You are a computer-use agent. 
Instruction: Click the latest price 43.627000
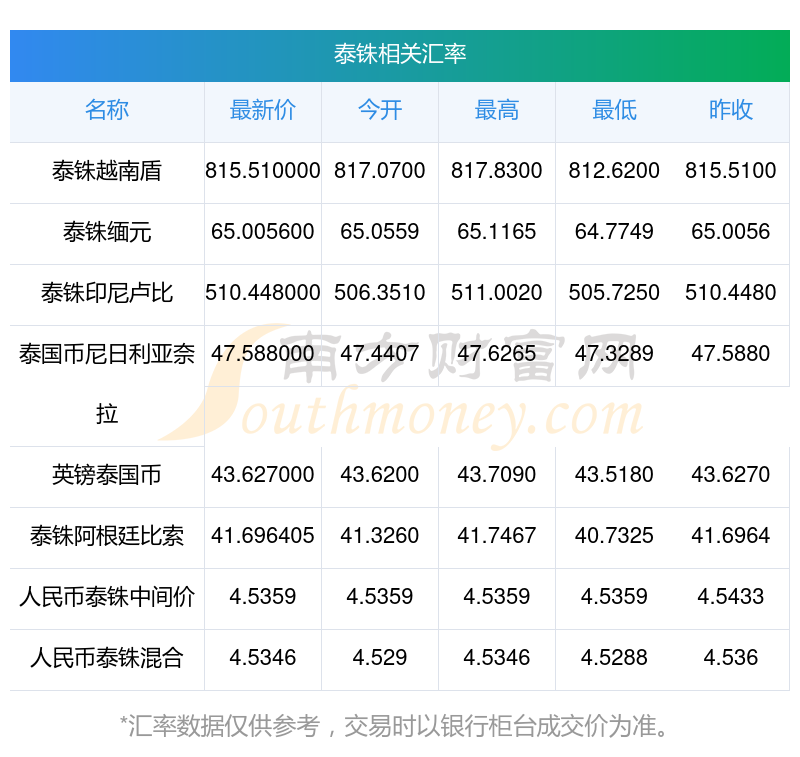(x=263, y=475)
